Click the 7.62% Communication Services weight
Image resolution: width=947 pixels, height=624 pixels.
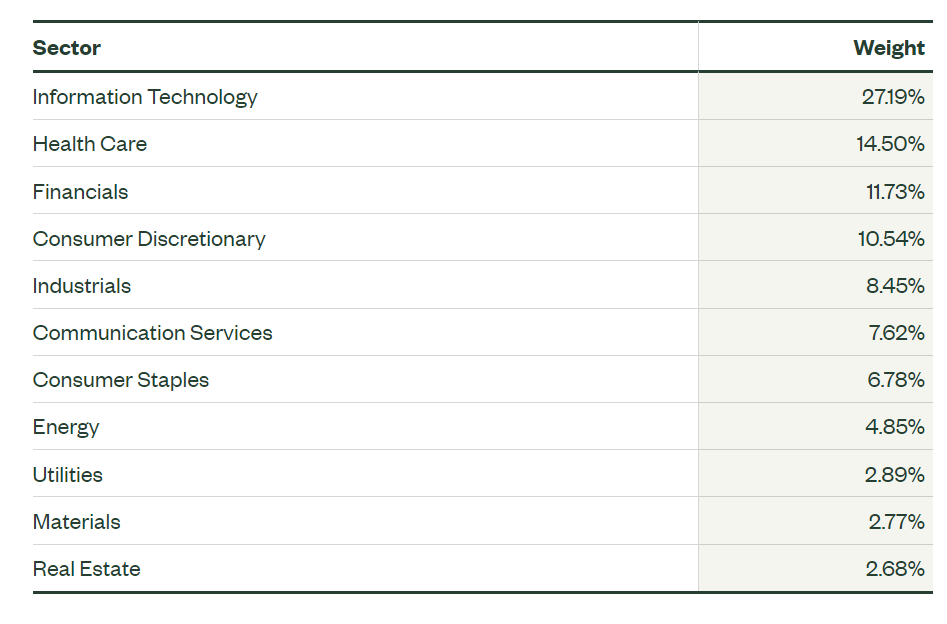pos(896,333)
